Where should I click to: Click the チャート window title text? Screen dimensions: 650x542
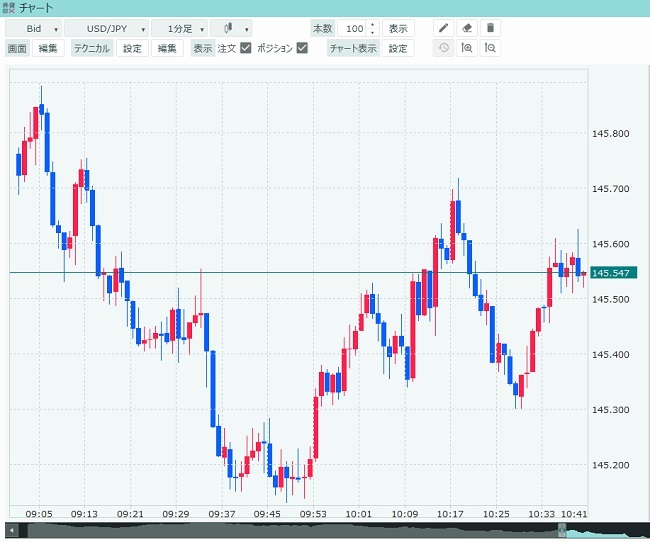click(36, 8)
